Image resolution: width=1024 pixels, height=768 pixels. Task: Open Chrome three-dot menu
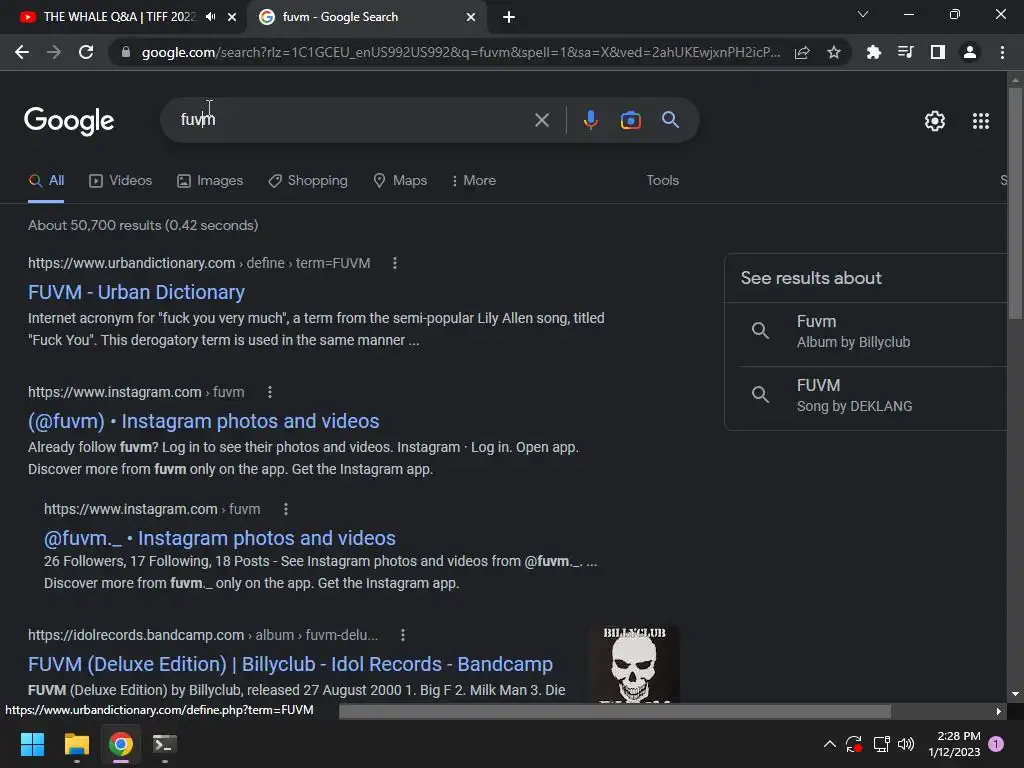[x=1002, y=52]
